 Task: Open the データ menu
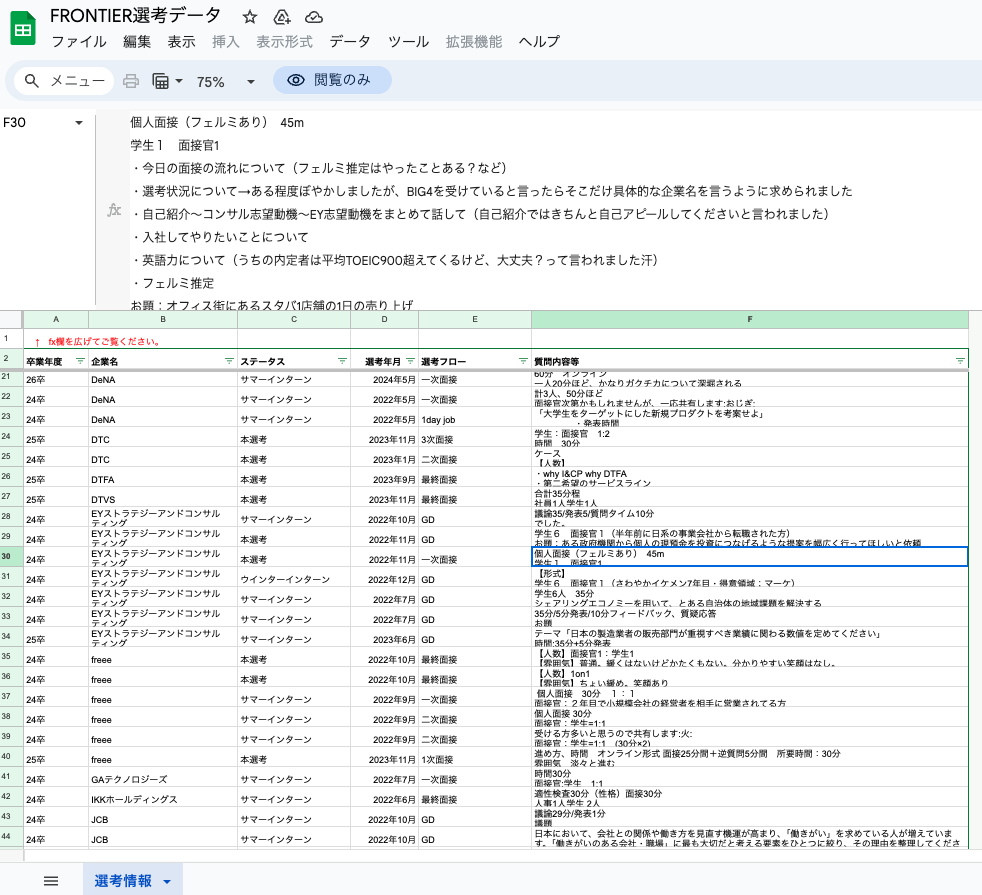[349, 42]
